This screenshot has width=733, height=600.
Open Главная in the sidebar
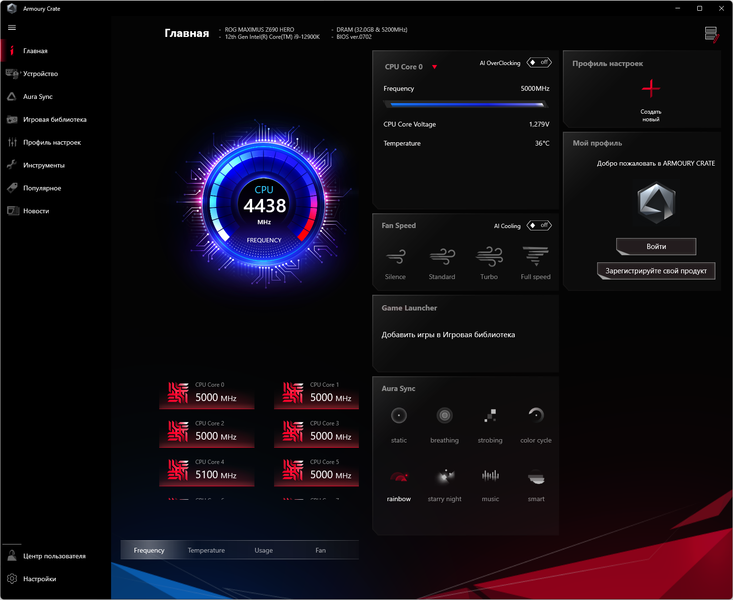click(55, 51)
